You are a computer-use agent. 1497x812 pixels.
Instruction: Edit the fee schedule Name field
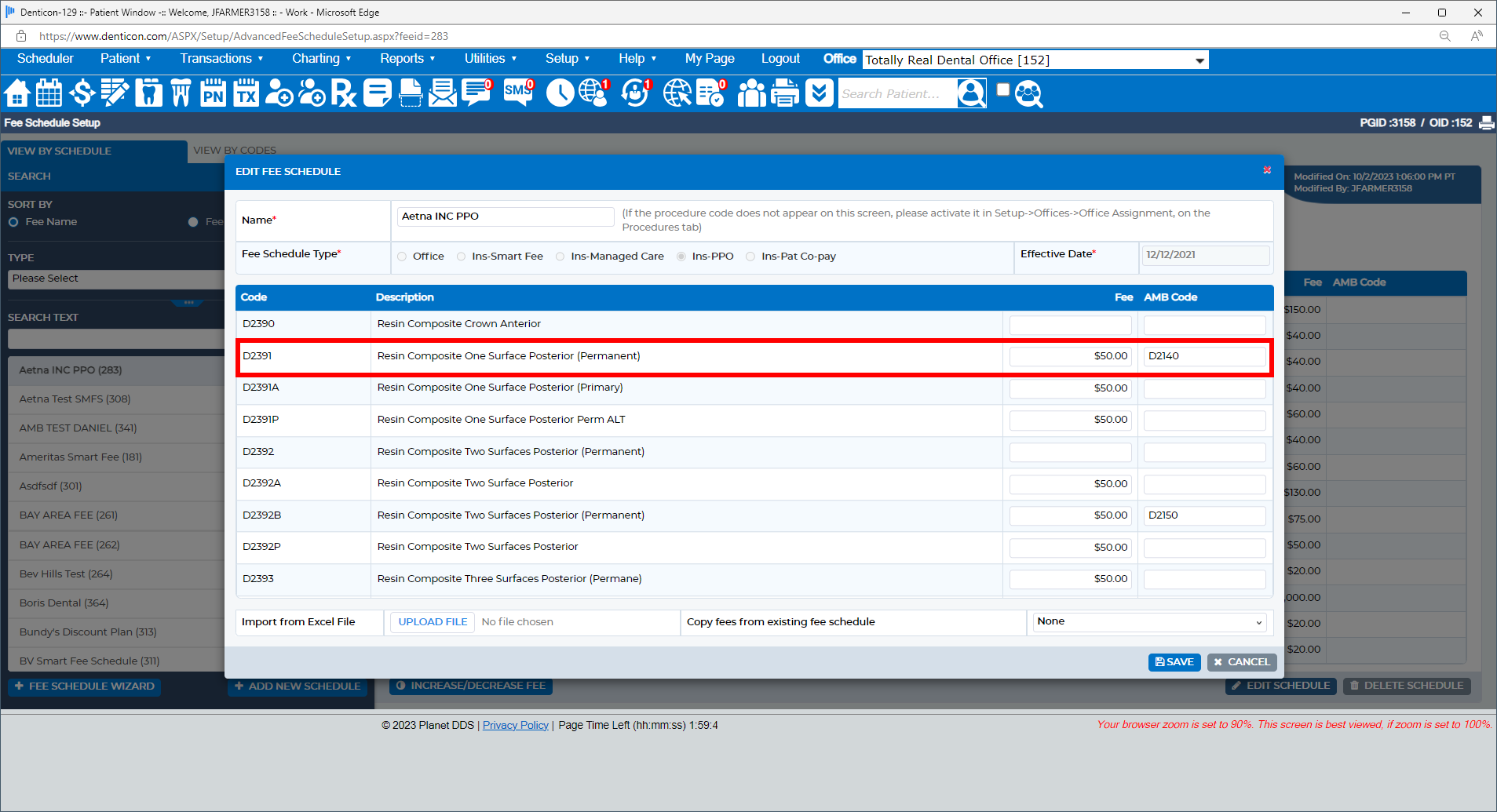point(506,217)
